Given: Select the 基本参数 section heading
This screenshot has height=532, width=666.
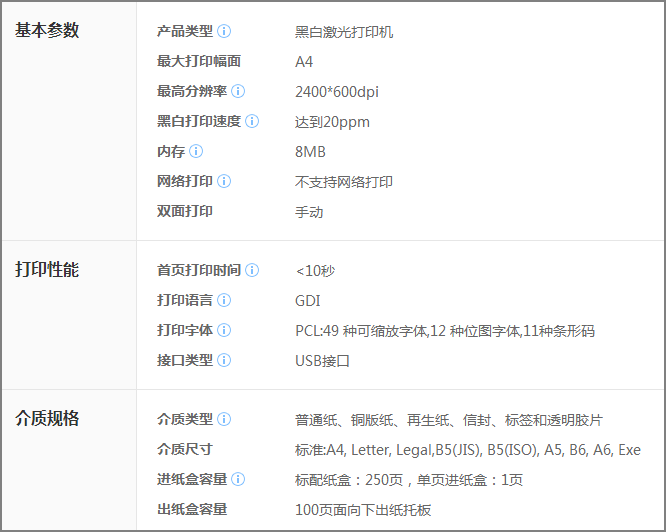Looking at the screenshot, I should point(47,31).
